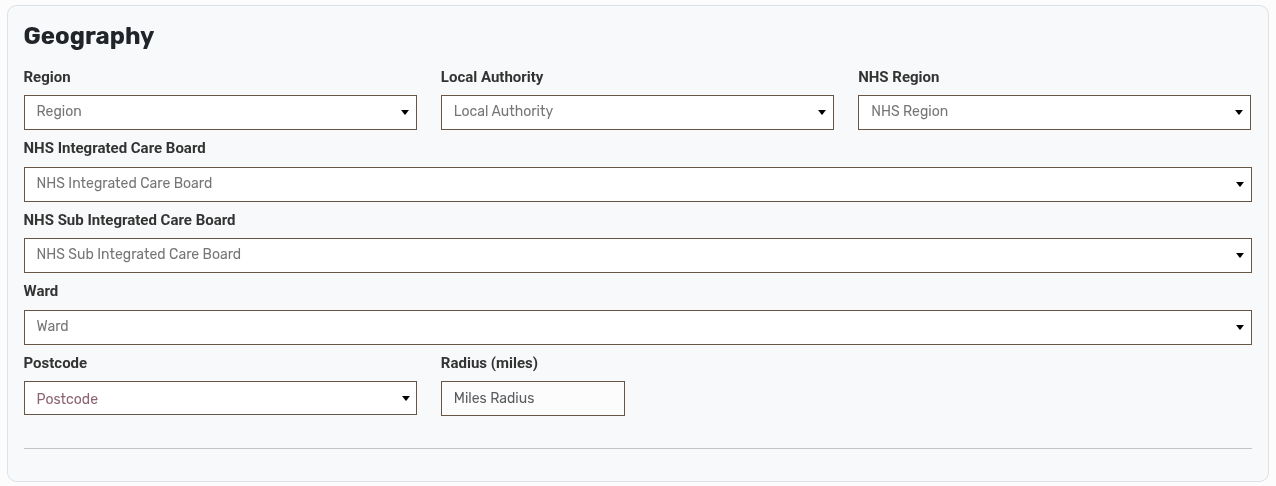The height and width of the screenshot is (486, 1276).
Task: Click the Ward dropdown arrow icon
Action: 1239,328
